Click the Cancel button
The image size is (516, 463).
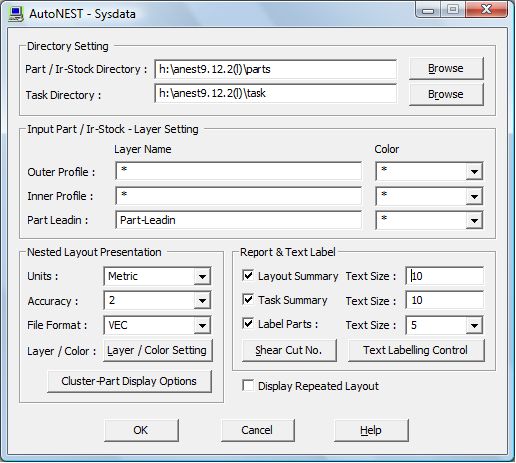pos(258,430)
